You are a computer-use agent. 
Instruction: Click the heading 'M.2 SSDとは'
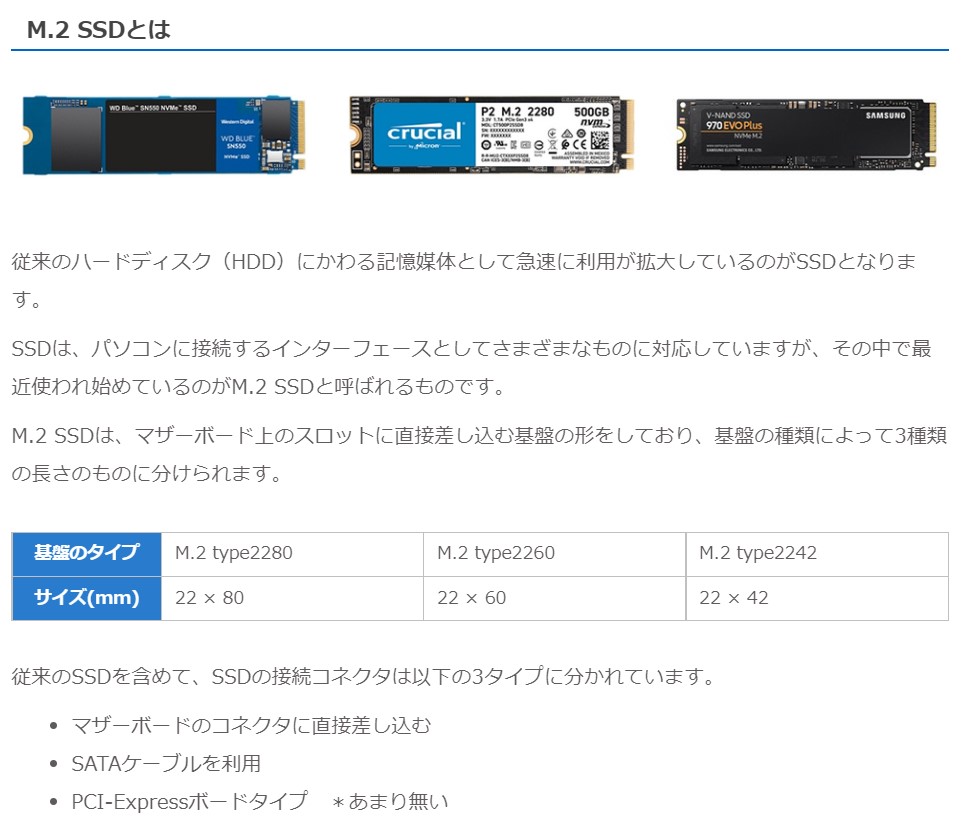tap(98, 29)
